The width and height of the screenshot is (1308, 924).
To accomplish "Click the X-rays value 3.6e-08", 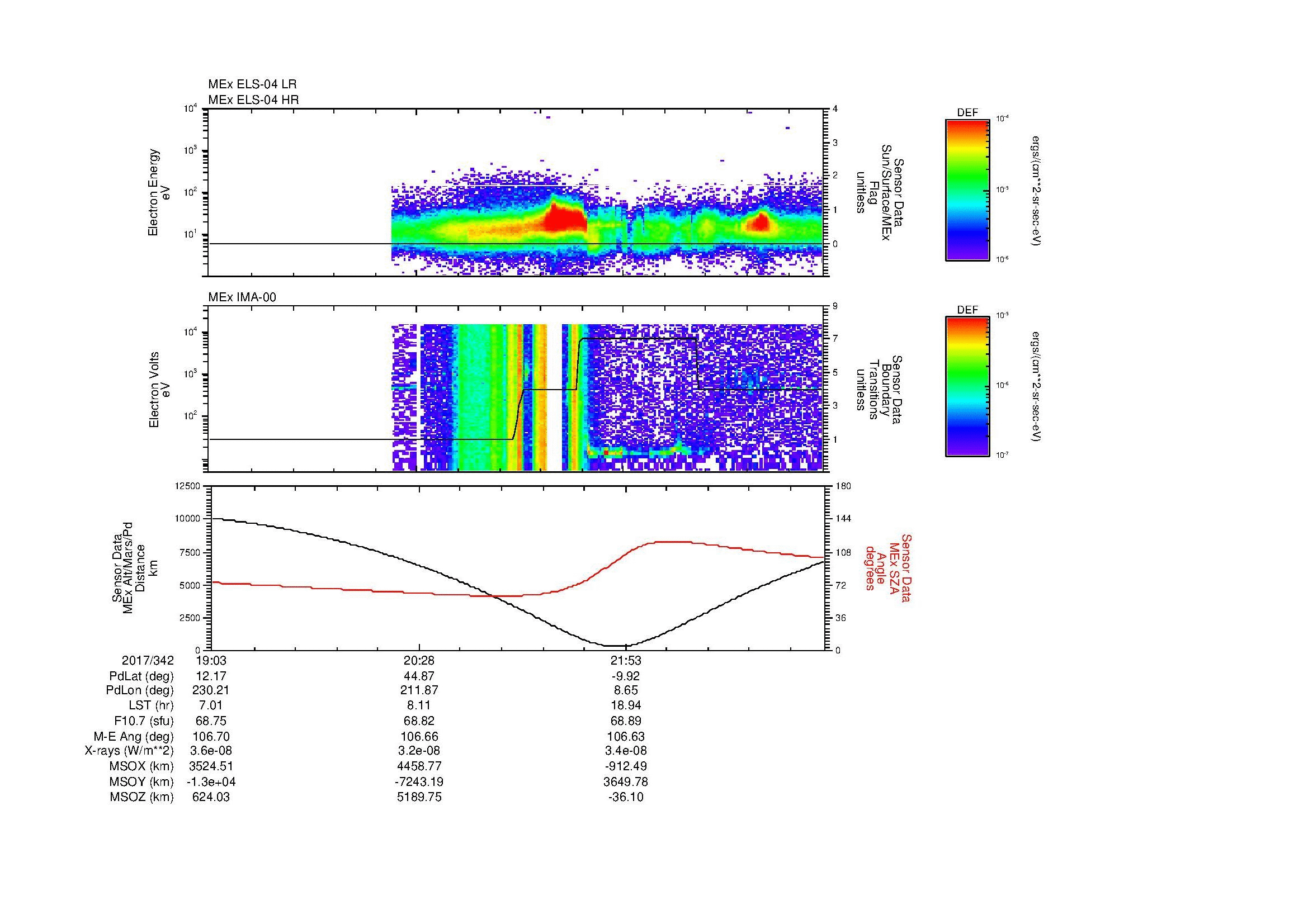I will point(211,751).
